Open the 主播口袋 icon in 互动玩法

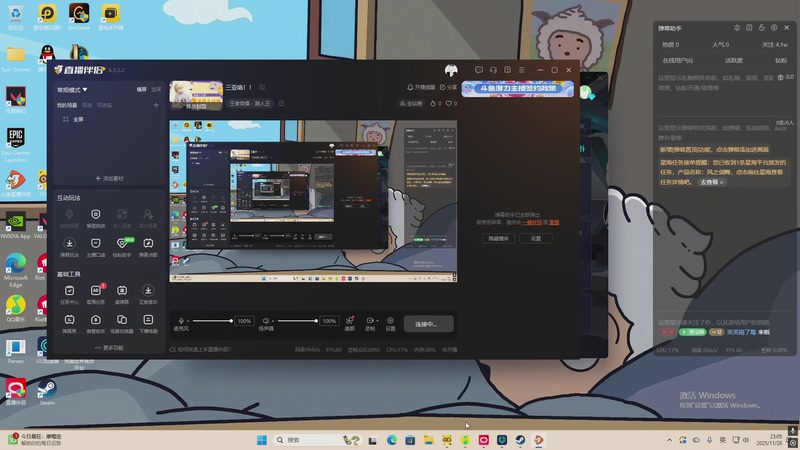[x=95, y=247]
